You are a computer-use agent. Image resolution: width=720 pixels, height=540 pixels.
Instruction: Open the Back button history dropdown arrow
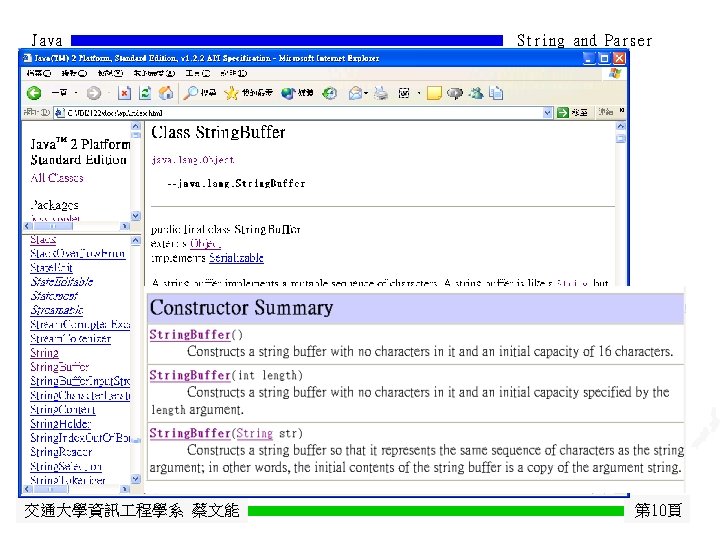point(76,93)
